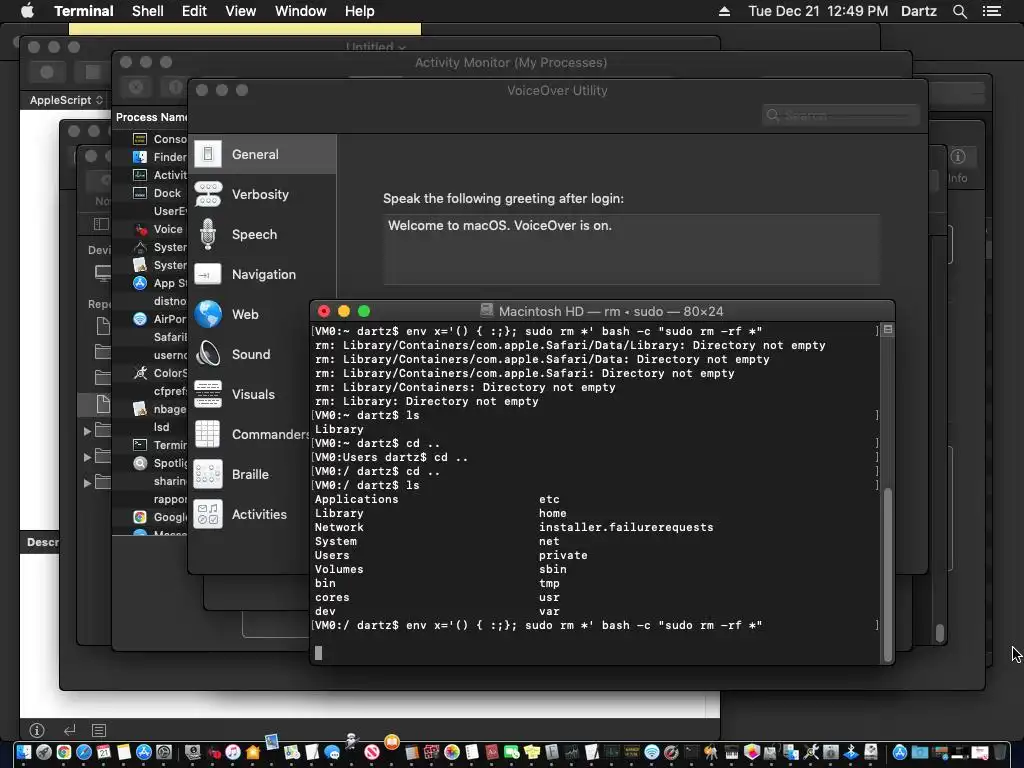Open the Edit menu
Viewport: 1024px width, 768px height.
coord(194,11)
